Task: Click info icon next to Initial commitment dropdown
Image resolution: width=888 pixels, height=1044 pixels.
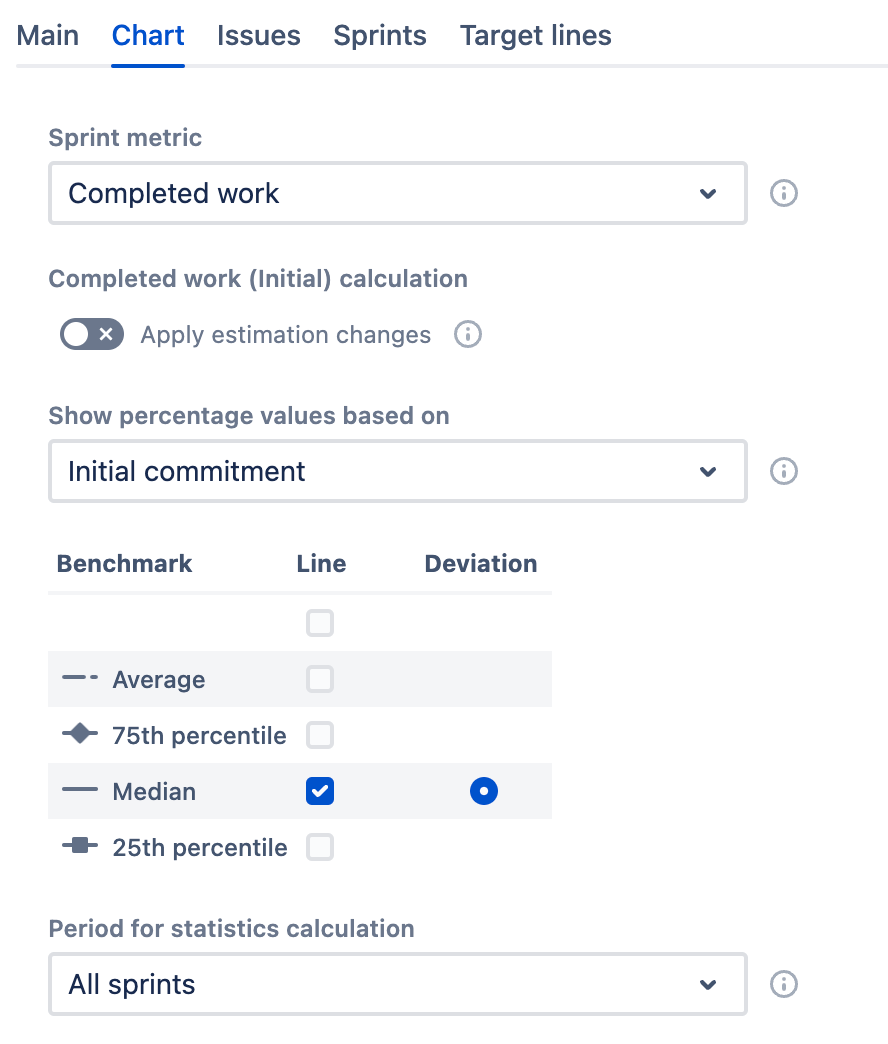Action: coord(783,471)
